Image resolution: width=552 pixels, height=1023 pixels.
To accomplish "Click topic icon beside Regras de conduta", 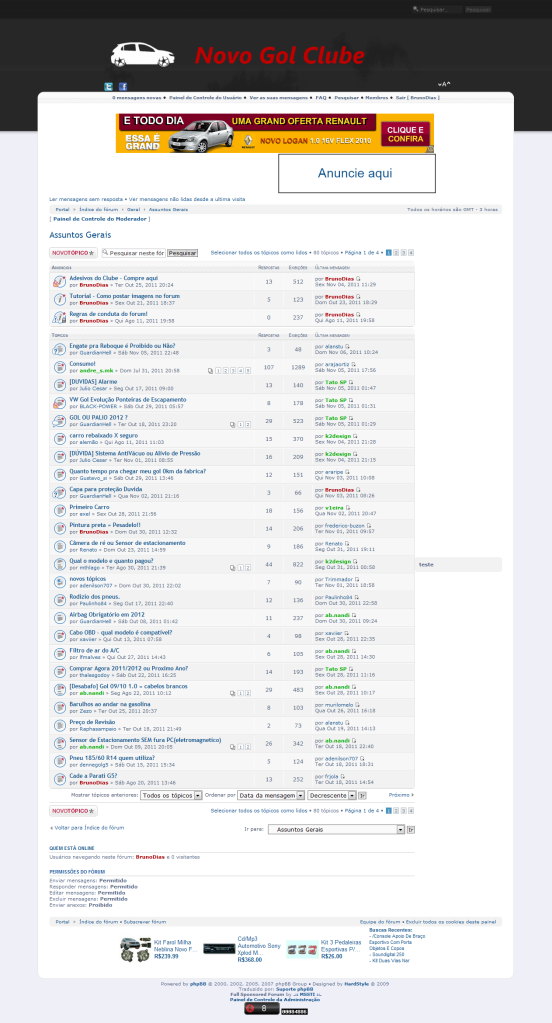I will tap(59, 317).
